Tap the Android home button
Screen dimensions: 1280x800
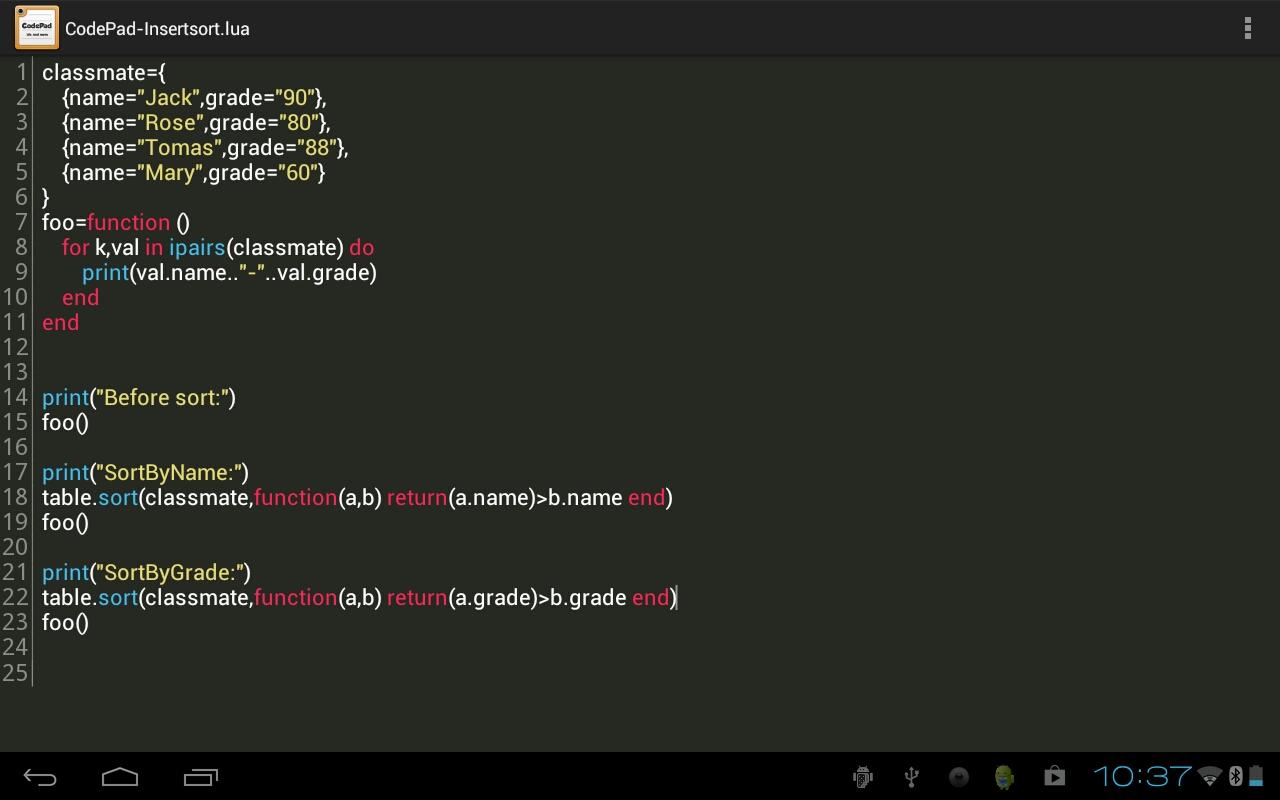[120, 777]
